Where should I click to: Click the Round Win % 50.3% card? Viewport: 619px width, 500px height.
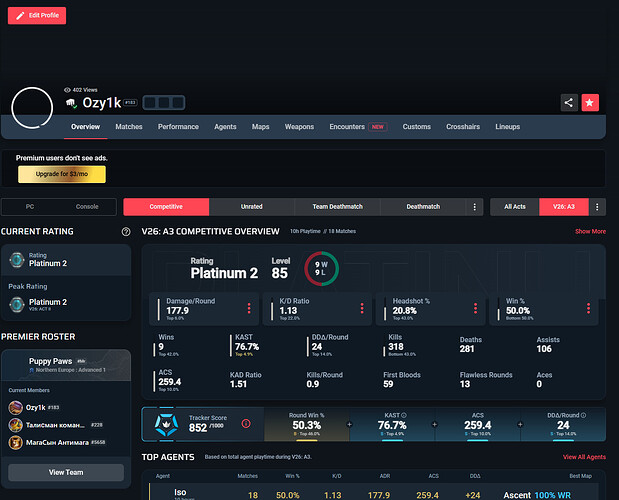(x=306, y=425)
